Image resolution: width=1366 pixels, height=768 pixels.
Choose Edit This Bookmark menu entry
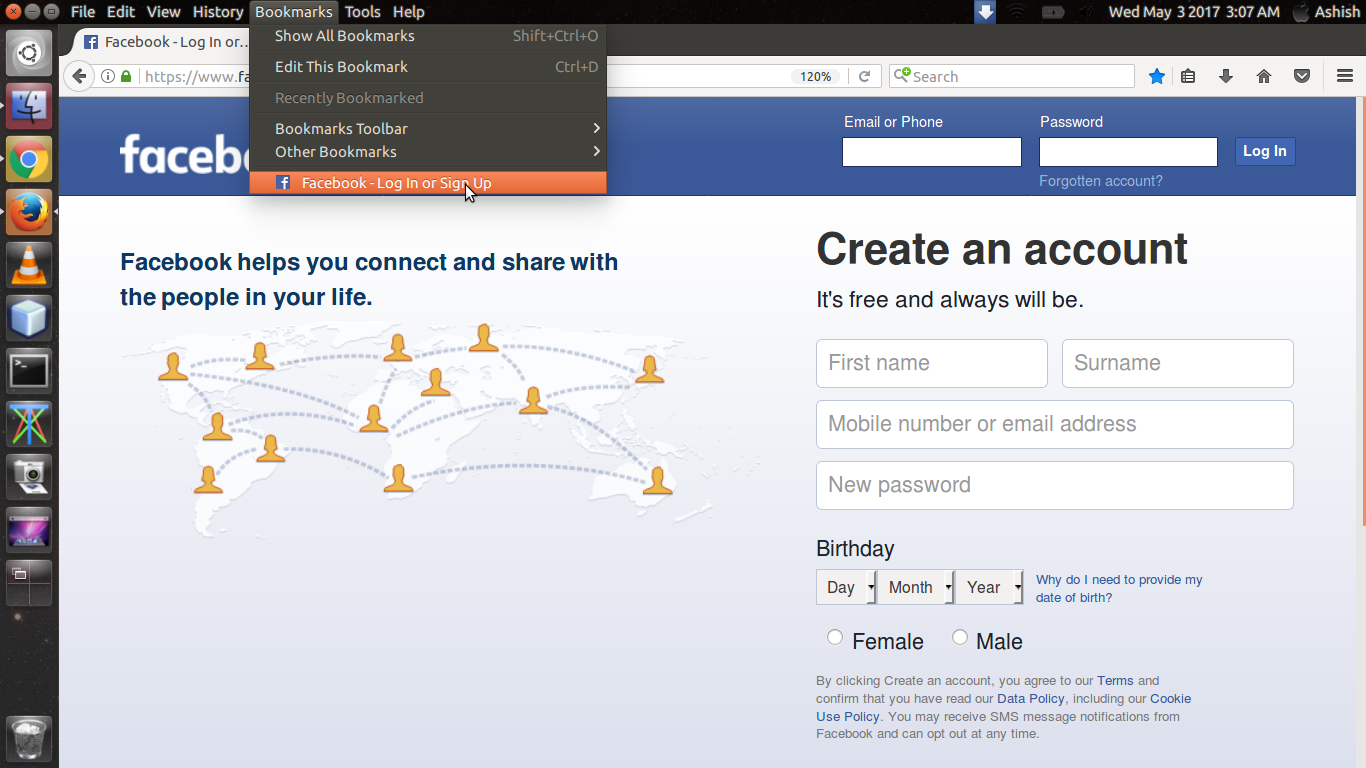click(x=428, y=67)
